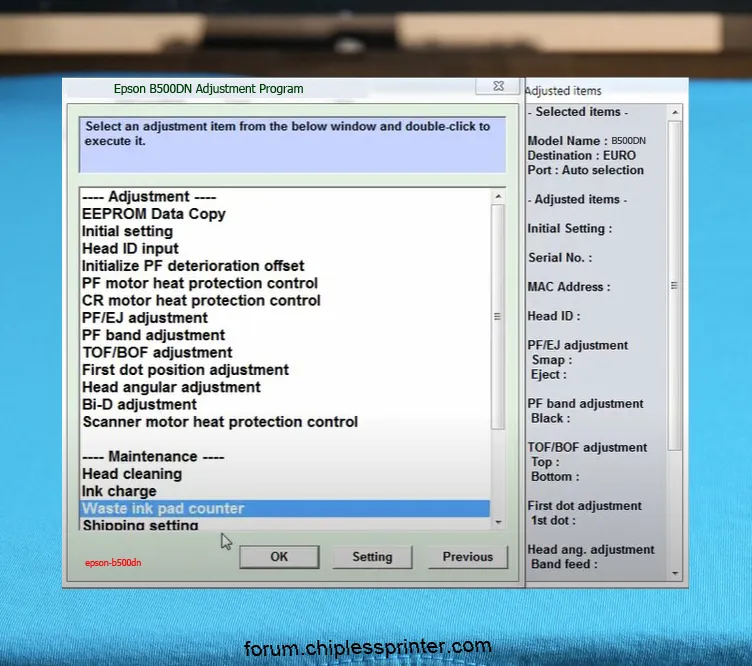Select Shipping setting list item
The height and width of the screenshot is (666, 752).
(x=285, y=524)
